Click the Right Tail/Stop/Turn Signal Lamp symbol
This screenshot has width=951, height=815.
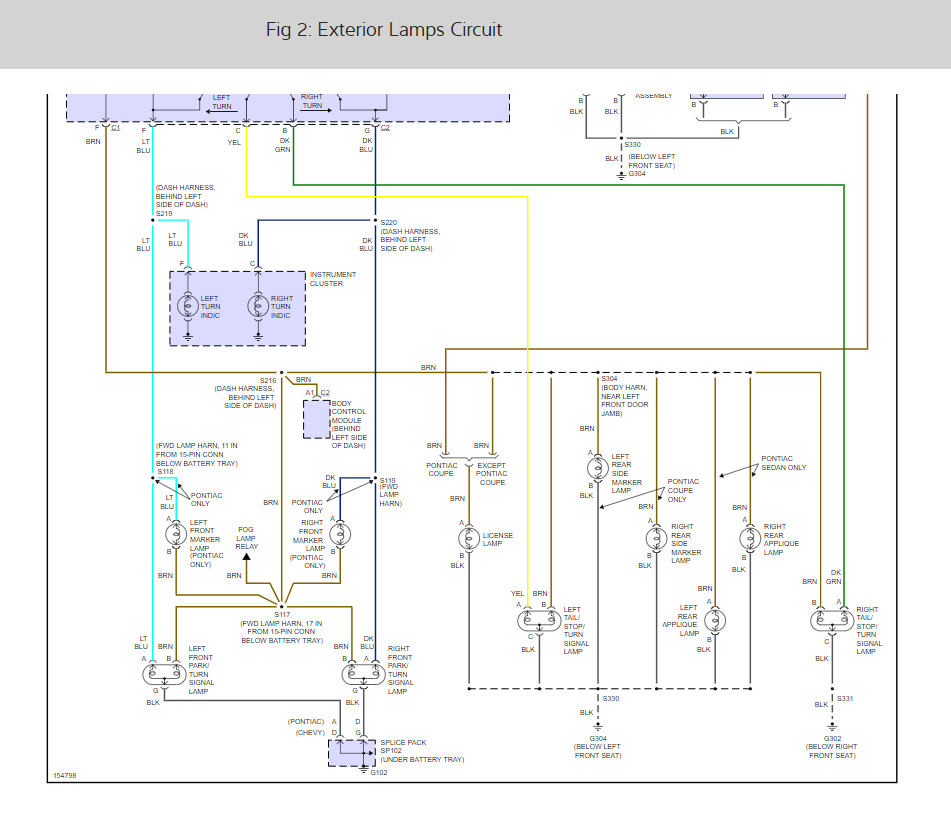832,620
